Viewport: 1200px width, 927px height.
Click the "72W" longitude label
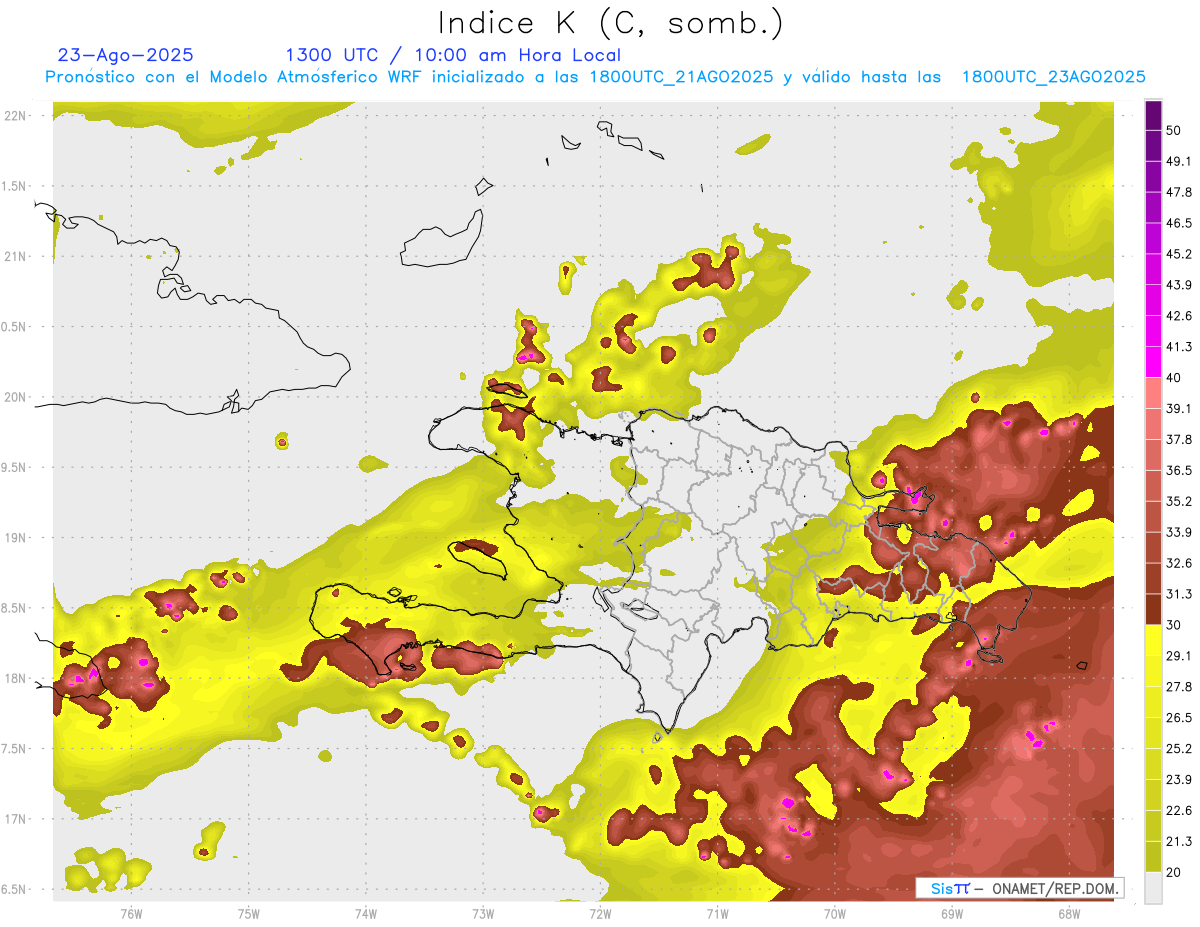tap(600, 914)
